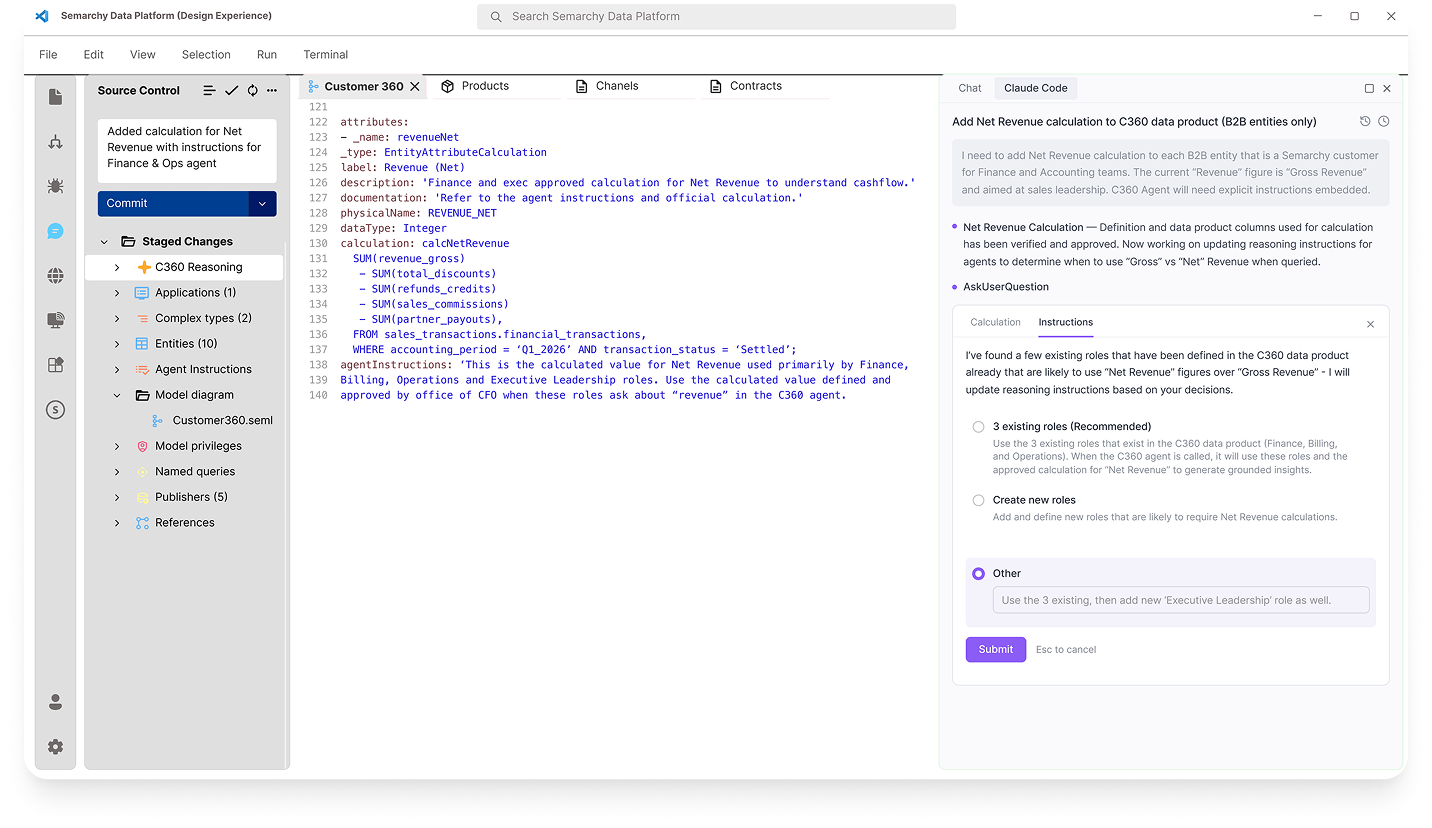Click the Search Semarchy Data Platform box
This screenshot has height=828, width=1432.
tap(716, 17)
